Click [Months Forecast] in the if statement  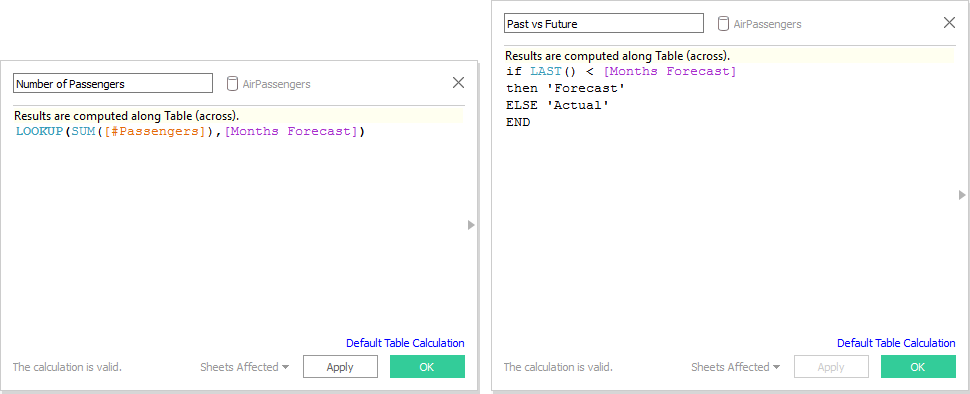pos(670,72)
